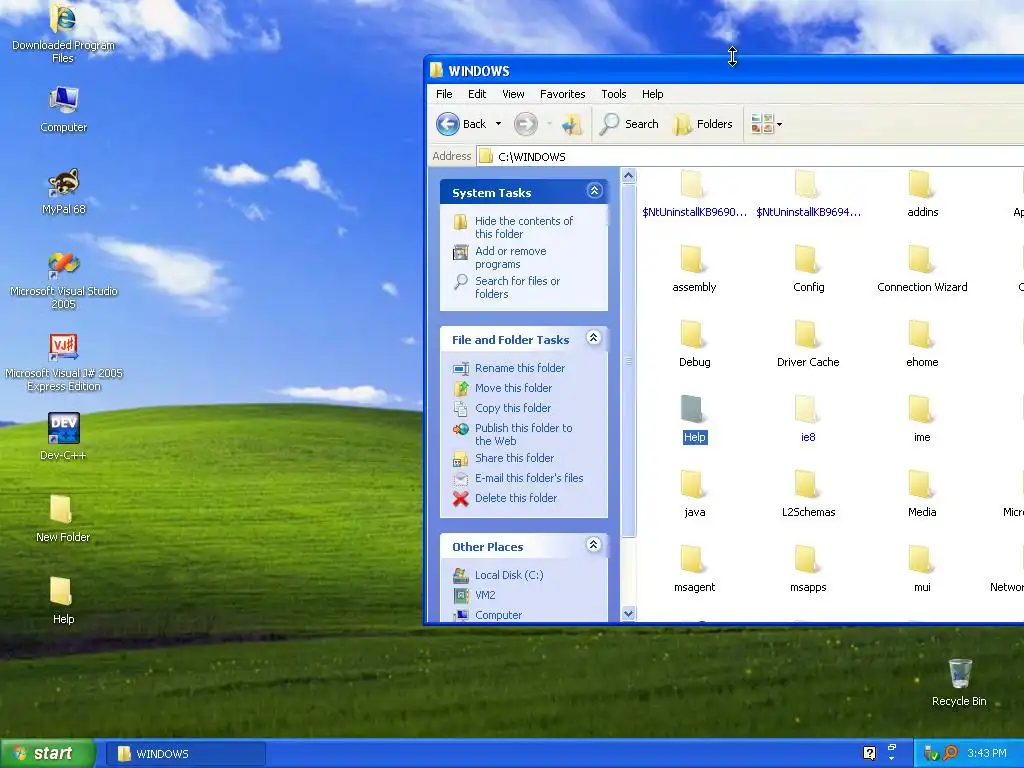Select the addins folder
Screen dimensions: 1024x768
(922, 194)
